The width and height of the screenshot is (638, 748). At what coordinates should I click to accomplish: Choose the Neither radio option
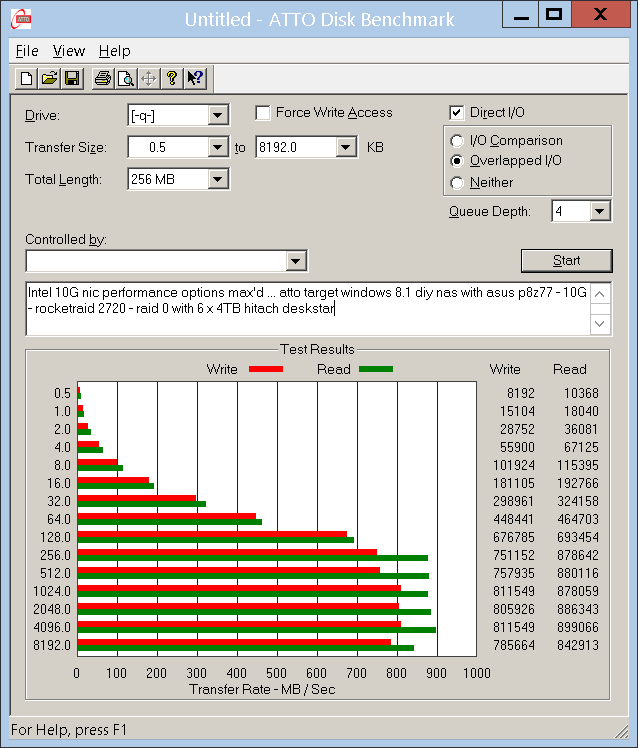click(x=458, y=183)
